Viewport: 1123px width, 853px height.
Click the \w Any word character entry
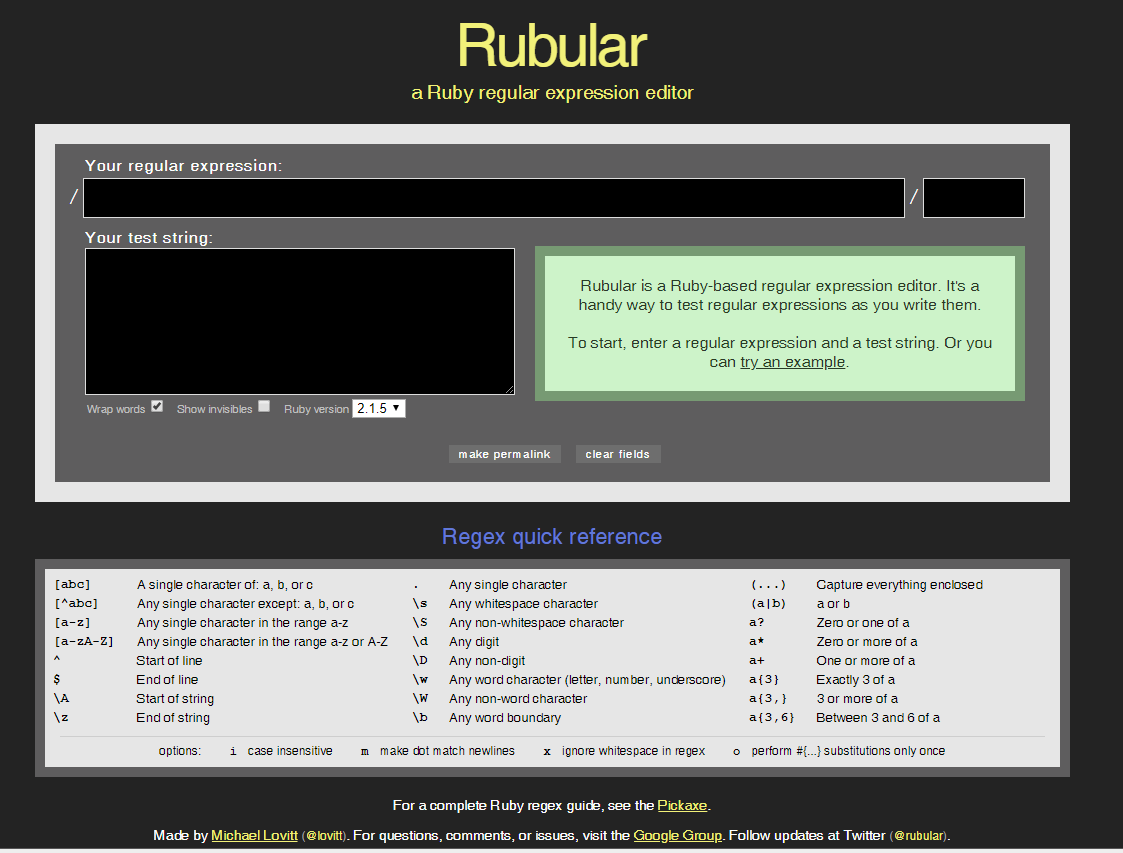click(569, 680)
